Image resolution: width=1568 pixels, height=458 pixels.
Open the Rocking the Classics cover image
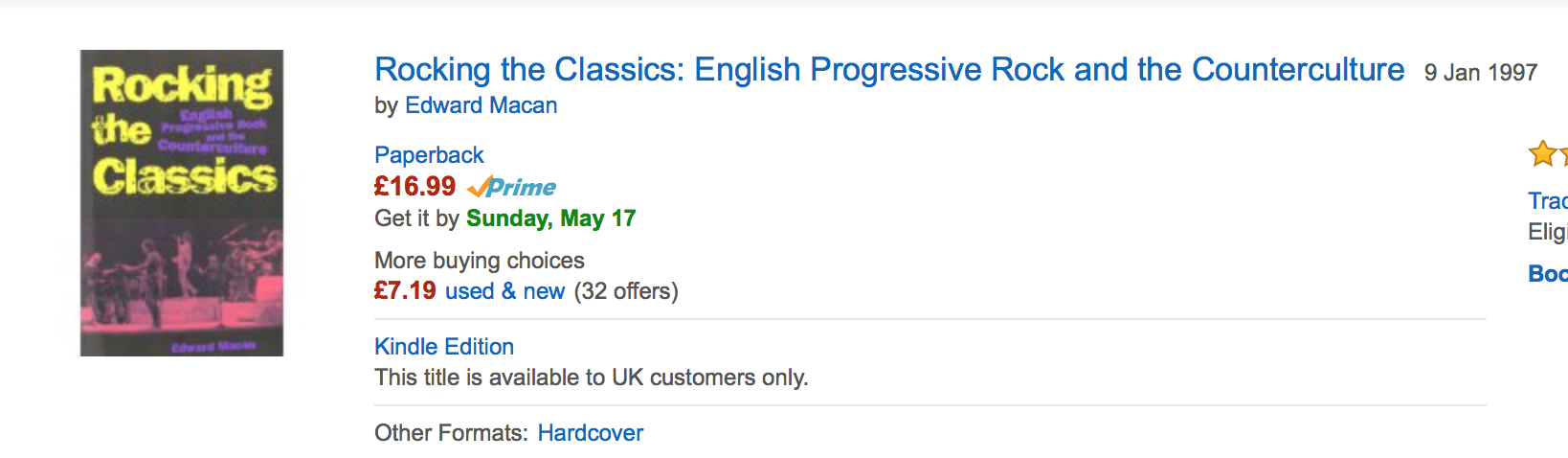182,203
